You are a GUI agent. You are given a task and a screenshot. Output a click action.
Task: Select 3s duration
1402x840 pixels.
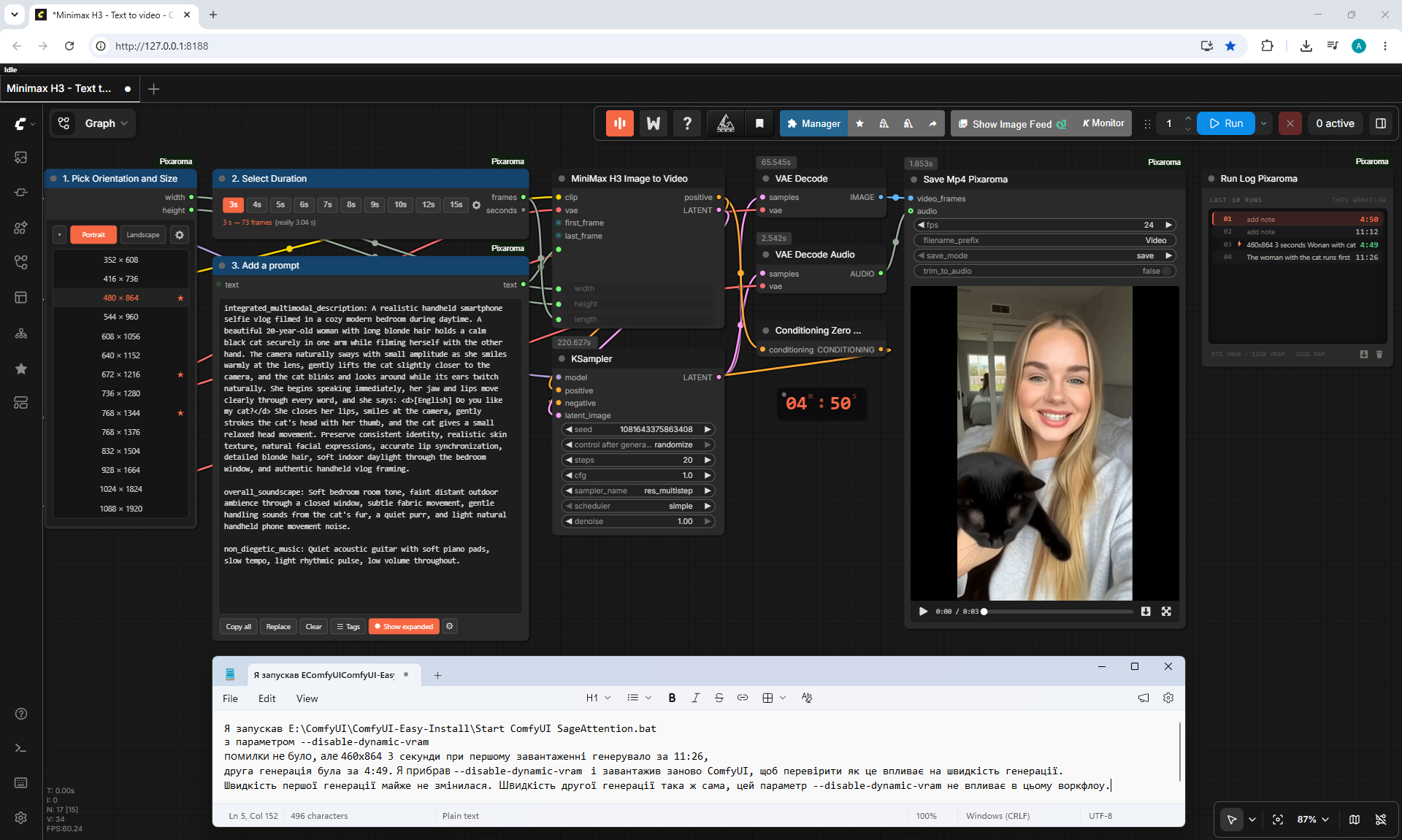233,205
